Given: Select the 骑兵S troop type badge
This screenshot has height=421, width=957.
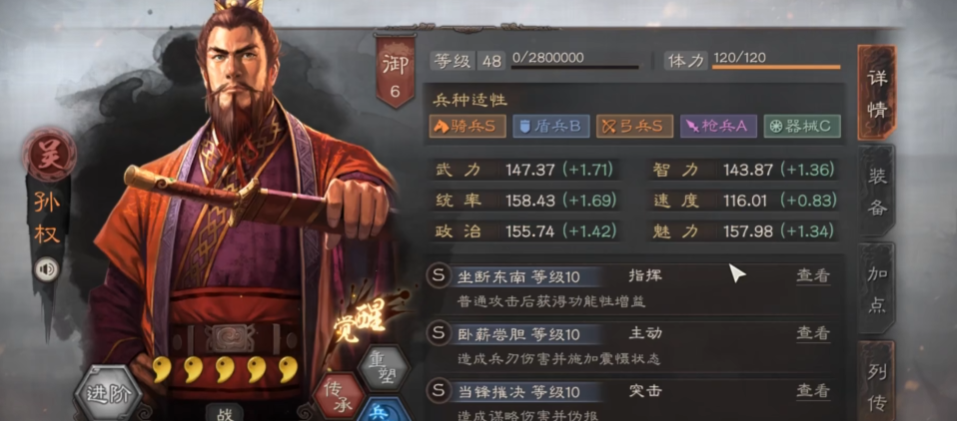Looking at the screenshot, I should click(468, 126).
